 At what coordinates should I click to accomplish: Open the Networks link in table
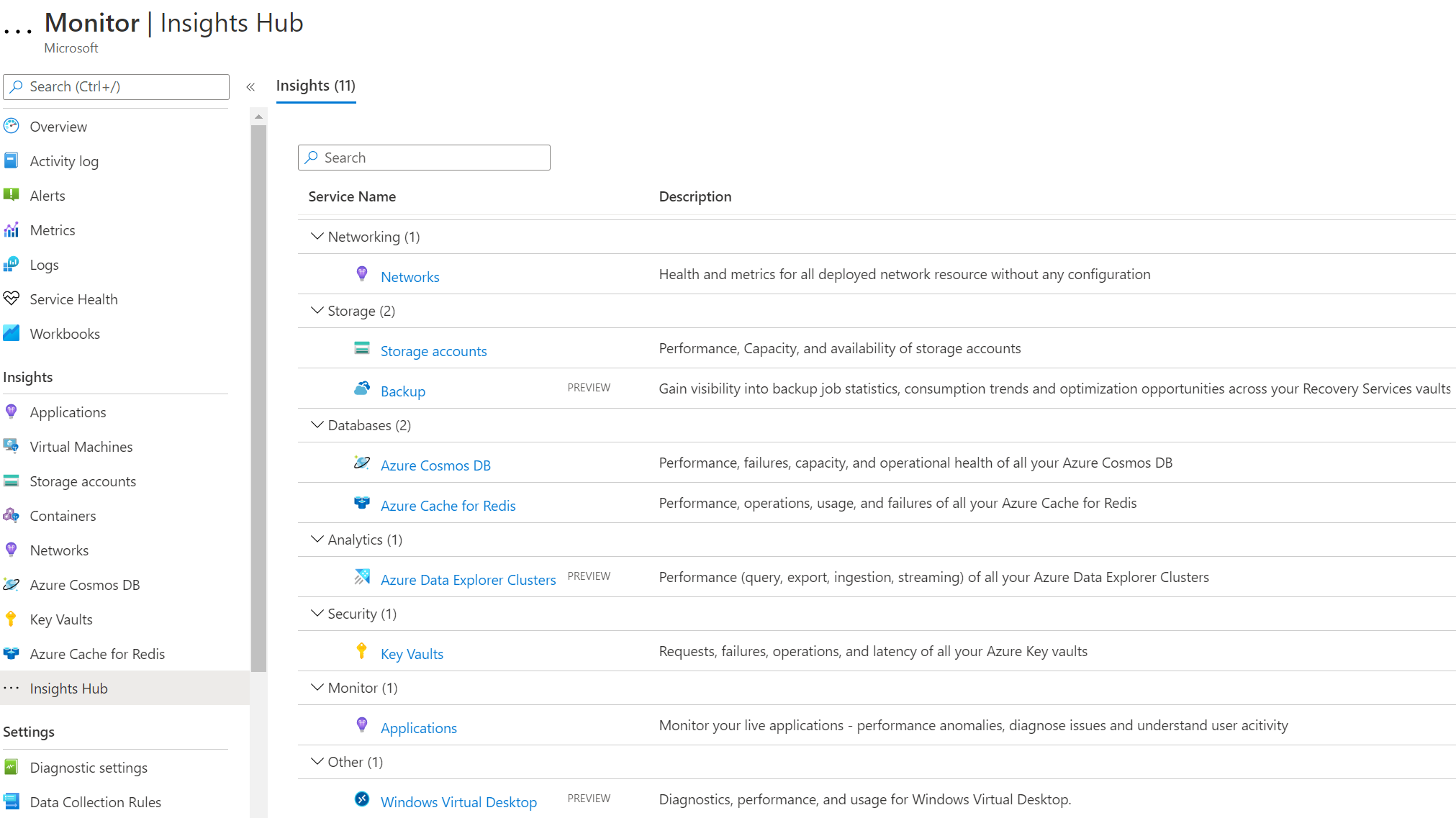point(410,277)
